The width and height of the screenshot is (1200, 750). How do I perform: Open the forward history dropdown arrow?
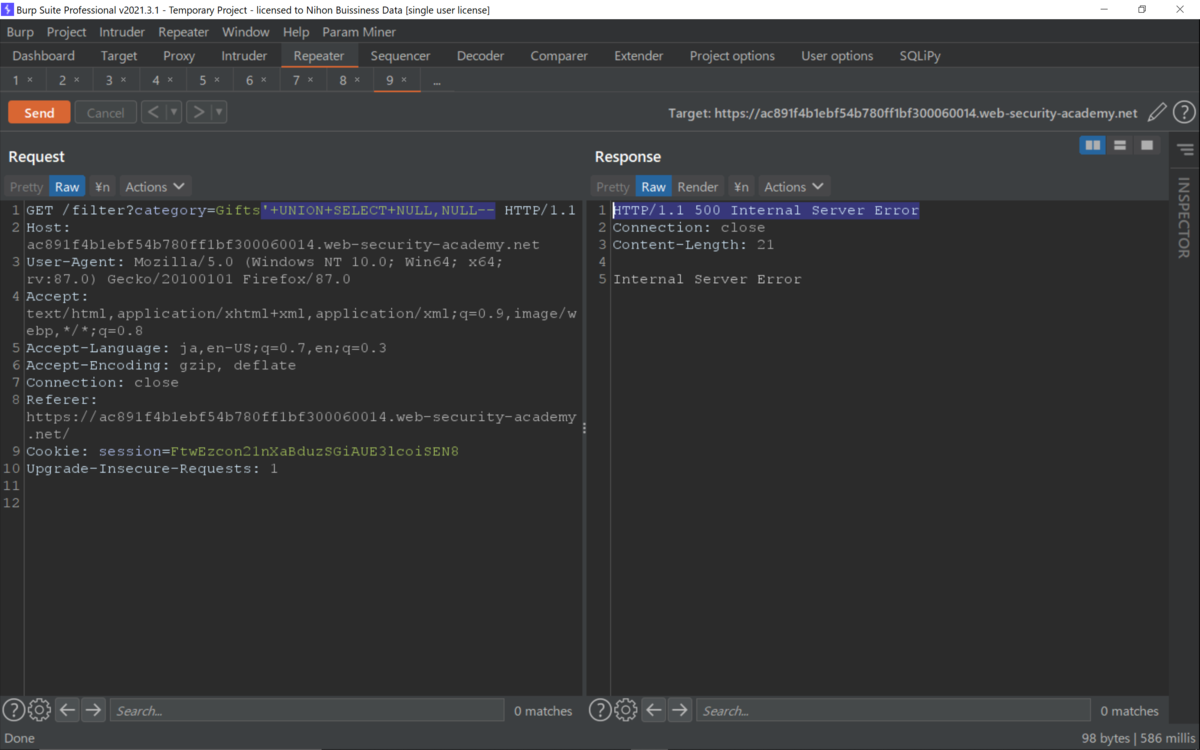click(219, 112)
